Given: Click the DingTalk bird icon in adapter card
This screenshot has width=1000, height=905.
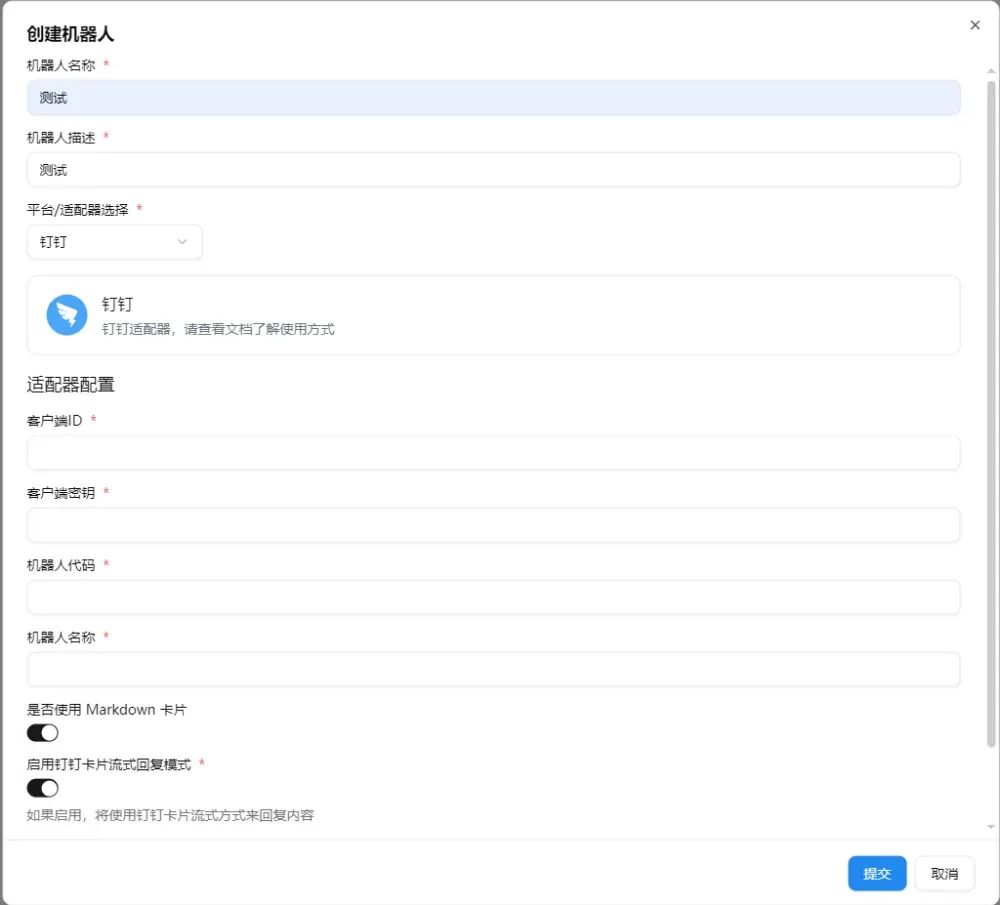Looking at the screenshot, I should [x=65, y=314].
